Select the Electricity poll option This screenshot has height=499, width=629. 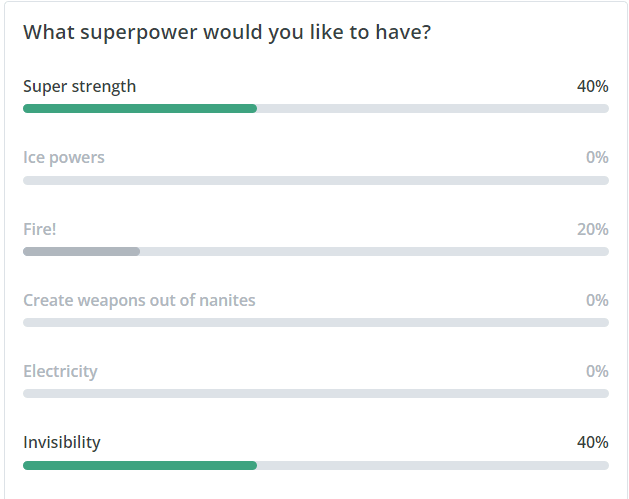click(60, 371)
